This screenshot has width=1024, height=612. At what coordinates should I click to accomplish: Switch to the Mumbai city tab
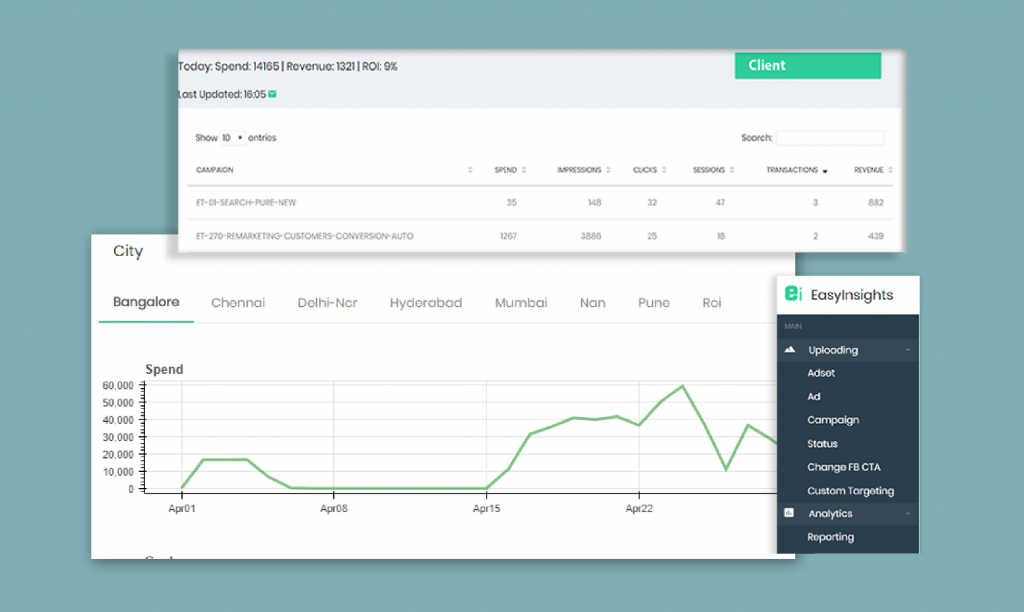(521, 302)
